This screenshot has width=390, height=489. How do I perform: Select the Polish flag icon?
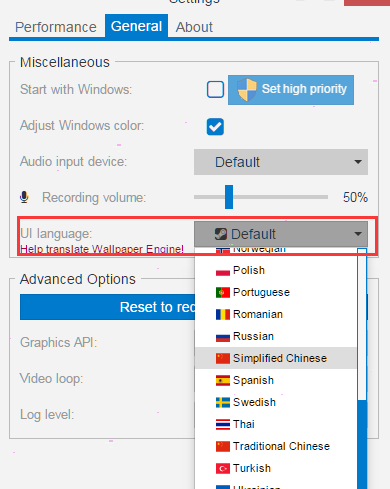point(223,271)
